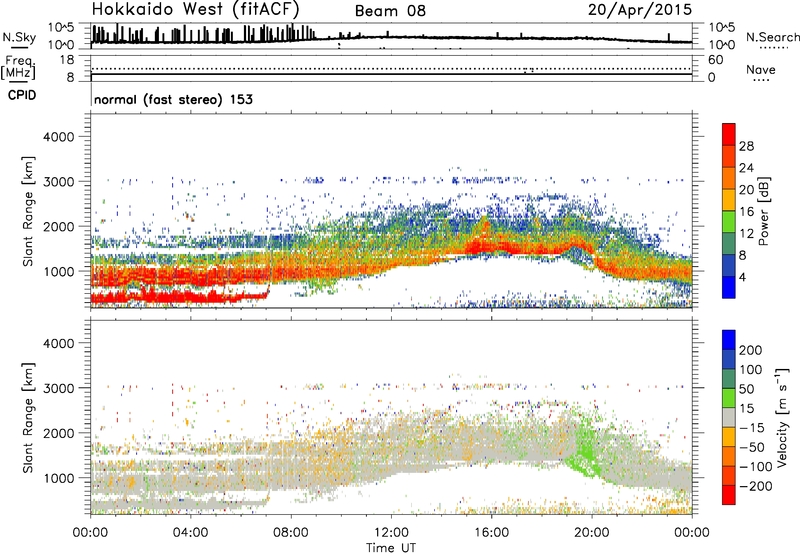Click the 18 tick on the frequency axis

coord(67,60)
